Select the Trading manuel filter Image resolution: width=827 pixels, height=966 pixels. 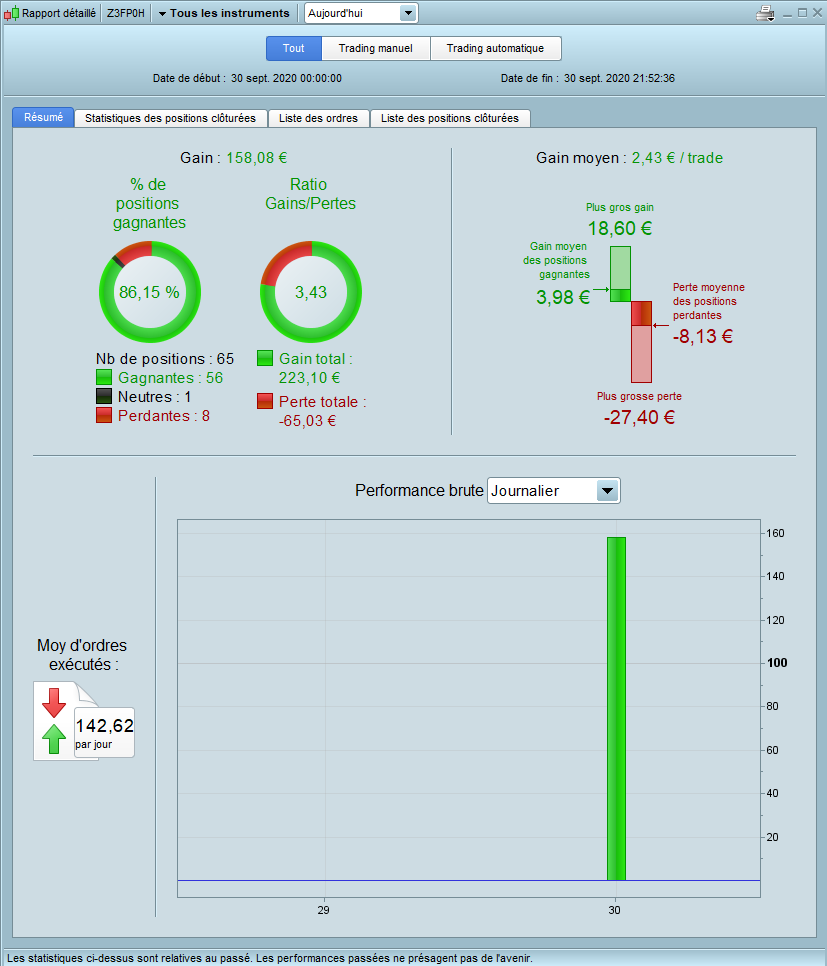376,48
